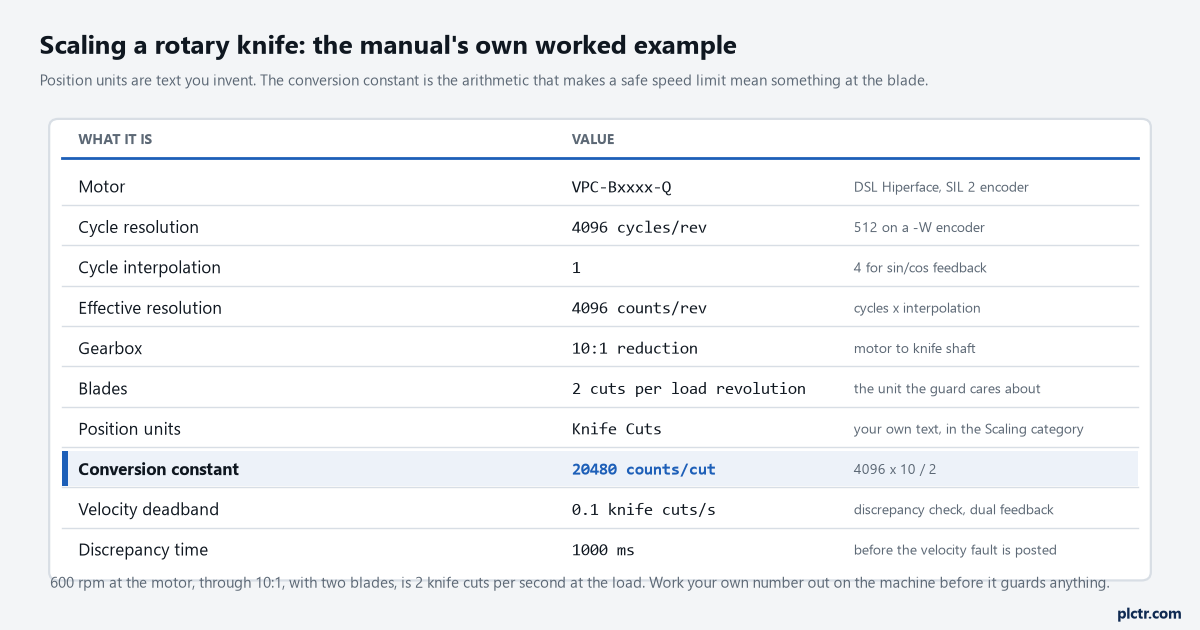Click the value '4096 counts/rev'
This screenshot has width=1200, height=630.
639,308
